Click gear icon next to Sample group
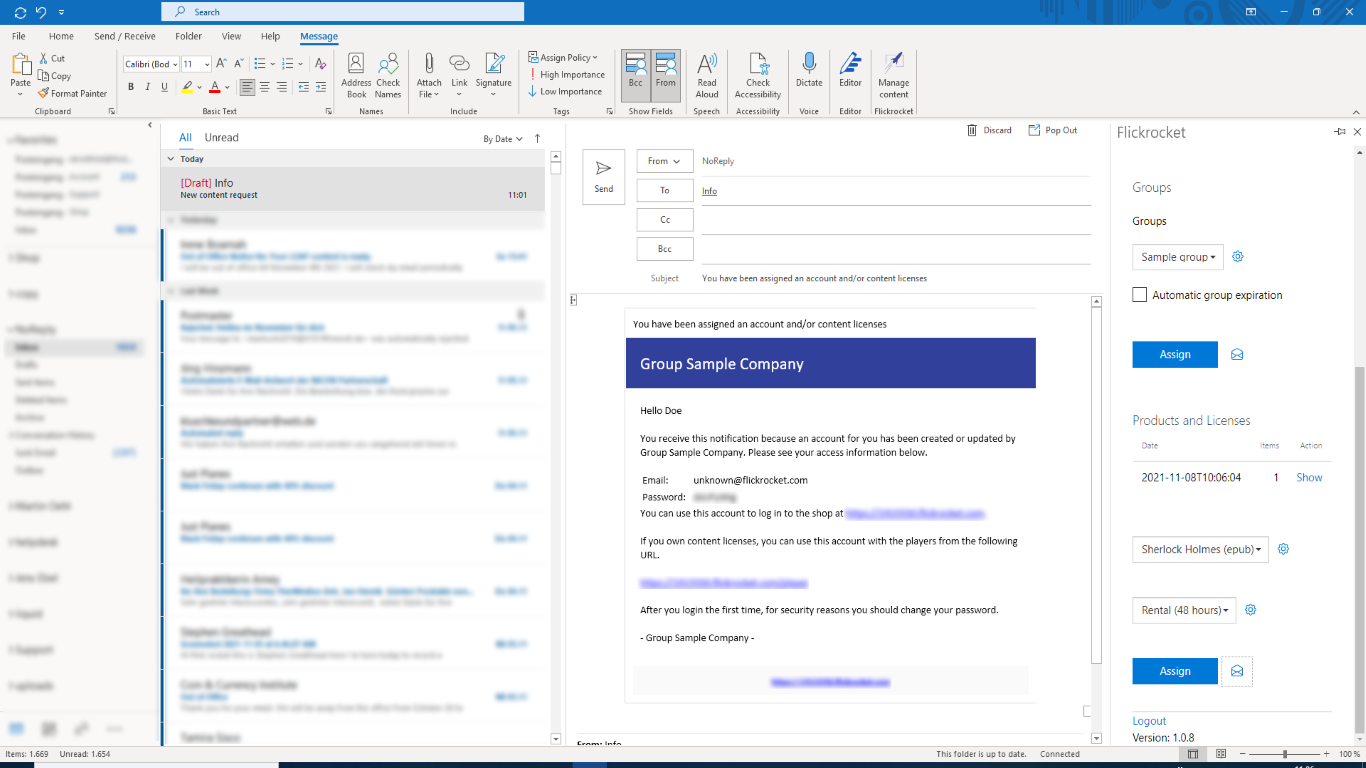The width and height of the screenshot is (1366, 768). [x=1237, y=257]
